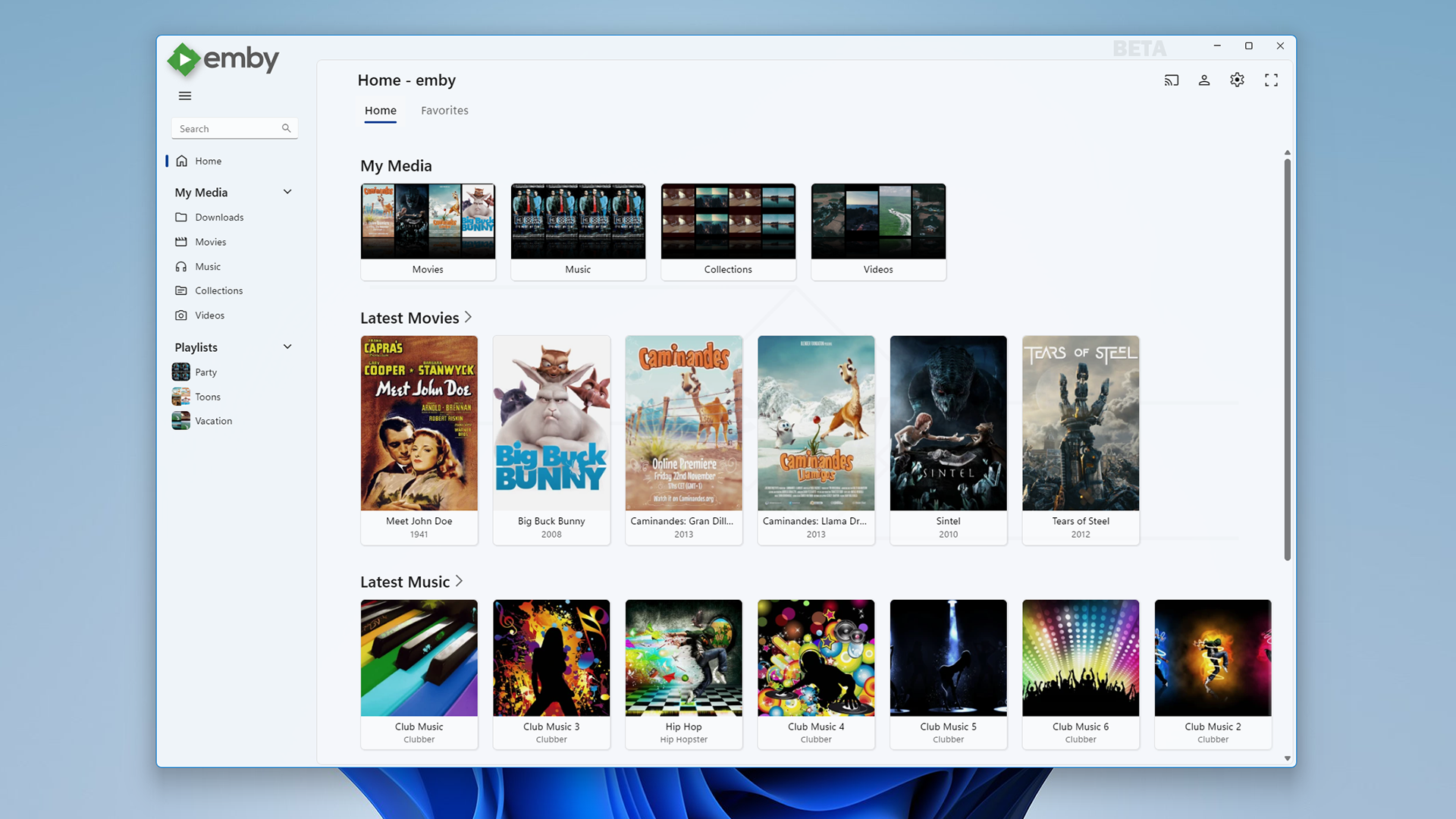Click the vertical scrollbar thumb
Image resolution: width=1456 pixels, height=819 pixels.
point(1287,359)
